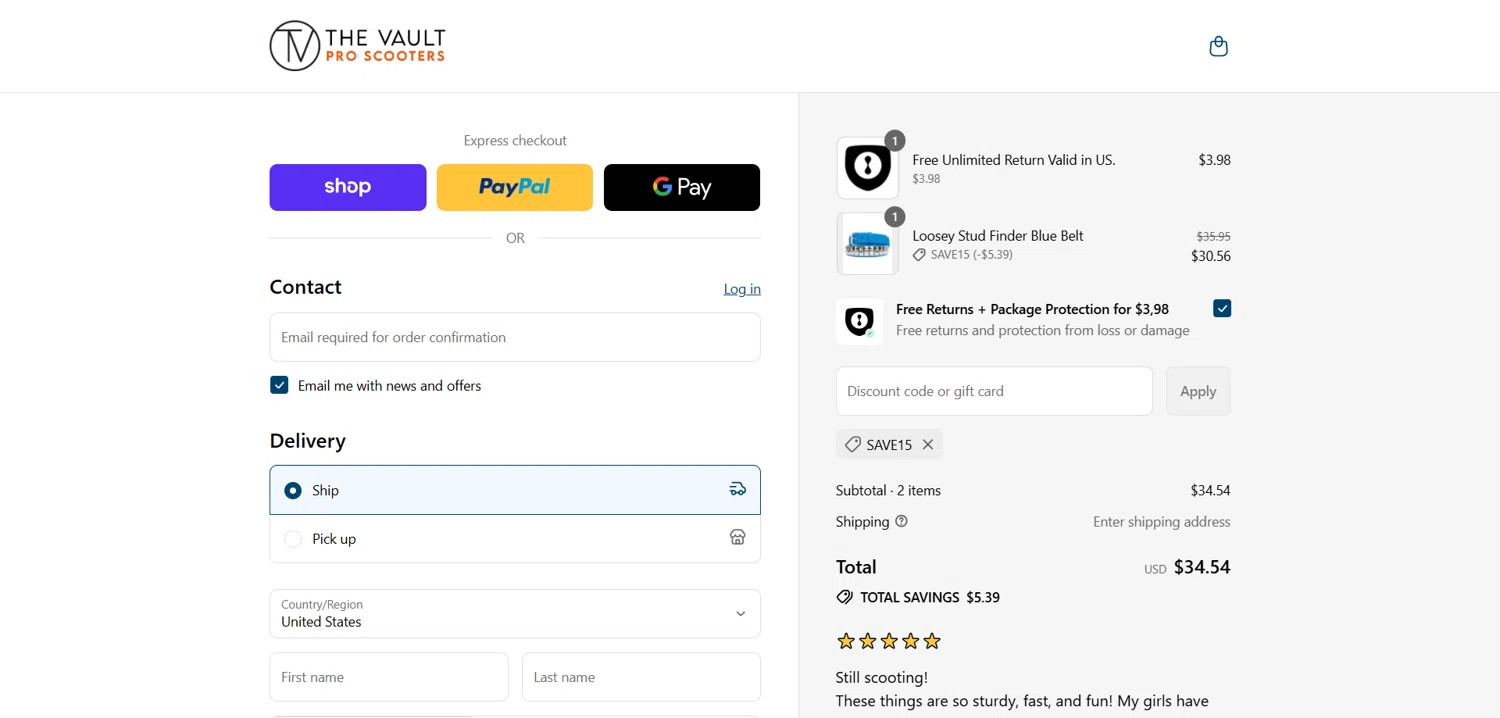Click the five-star review rating

pyautogui.click(x=889, y=641)
